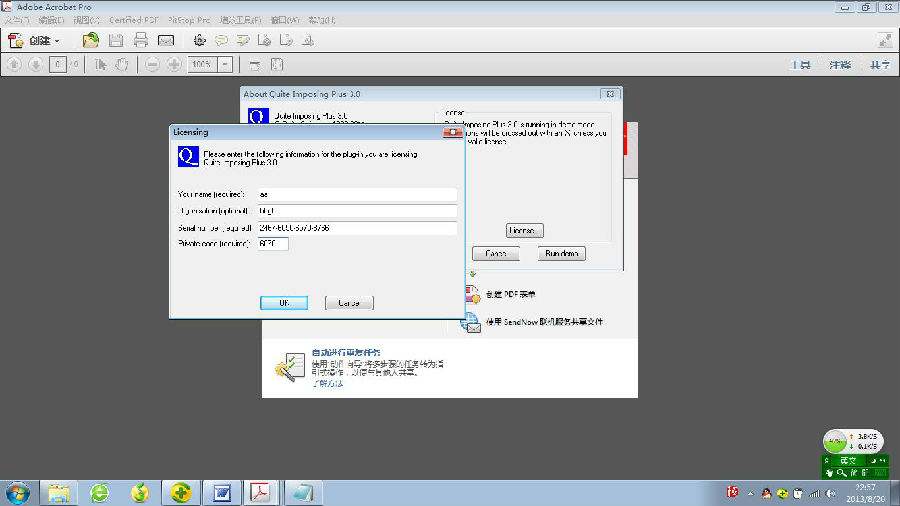
Task: Click the SendNow globe envelope icon
Action: coord(470,322)
